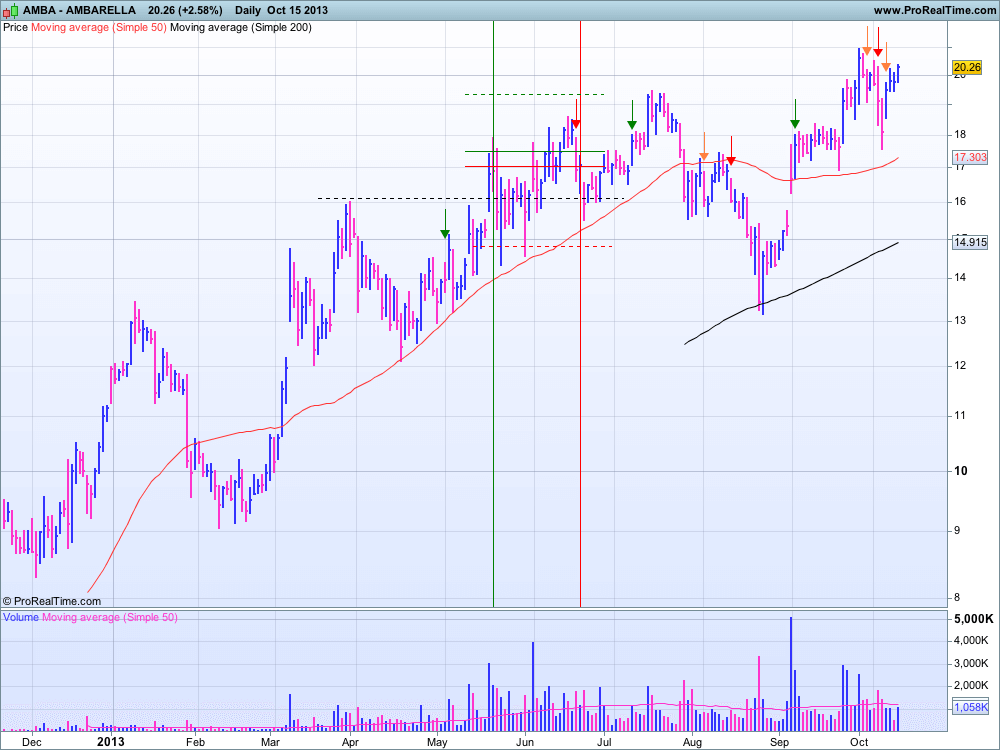Click the 20.26 (+2.58%) price change text

point(185,10)
